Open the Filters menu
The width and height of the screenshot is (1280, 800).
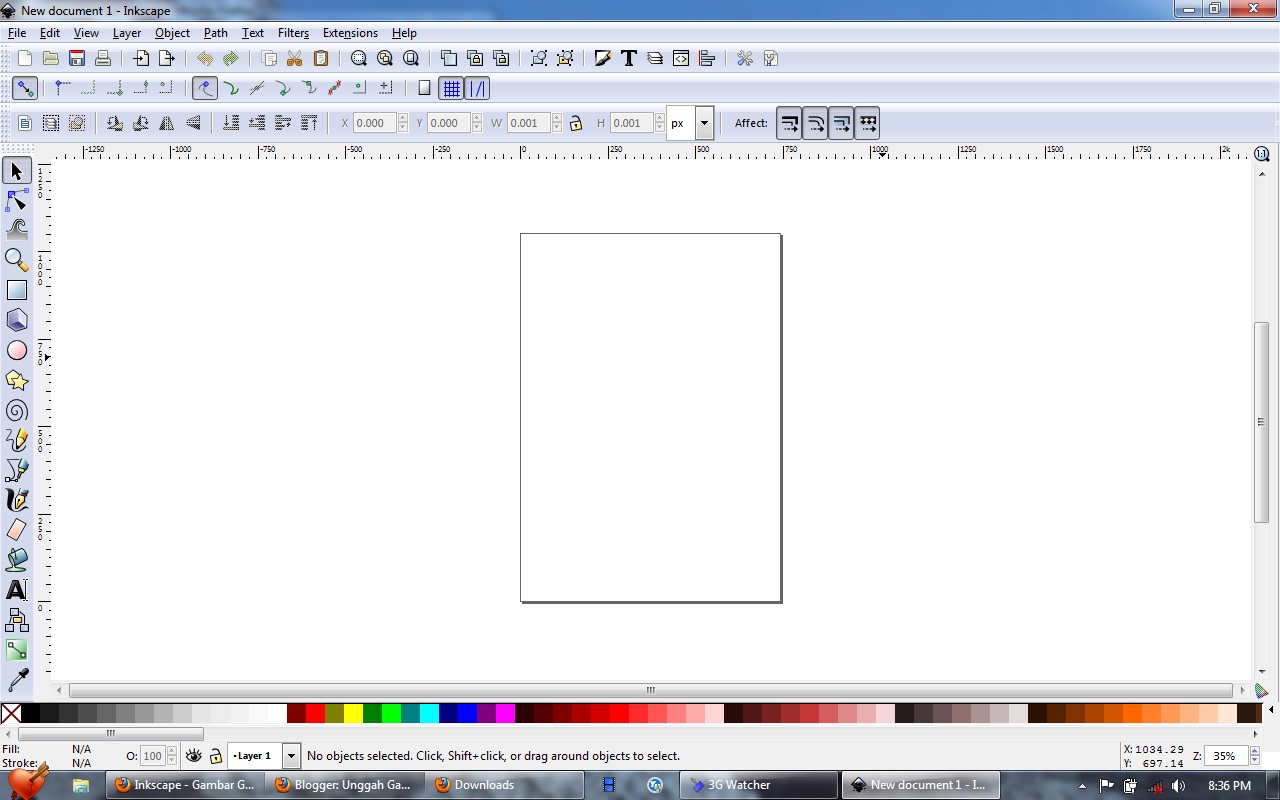(x=293, y=33)
